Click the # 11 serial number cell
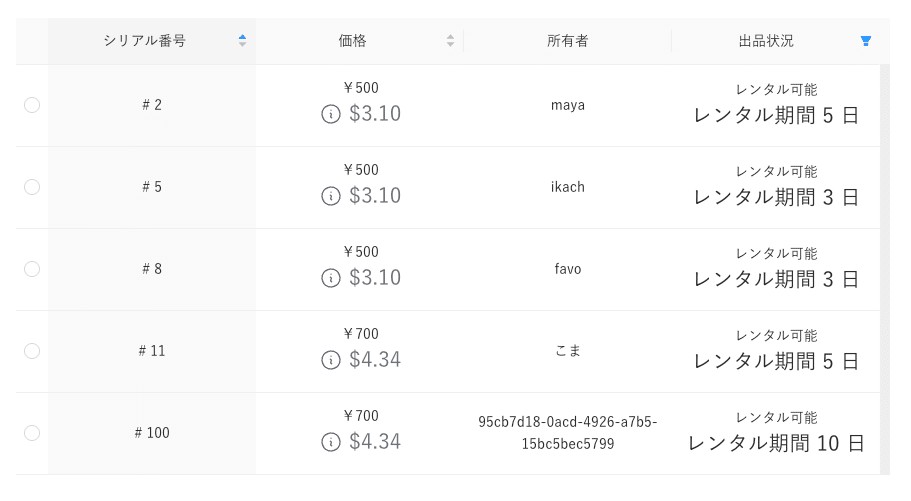 (x=152, y=351)
